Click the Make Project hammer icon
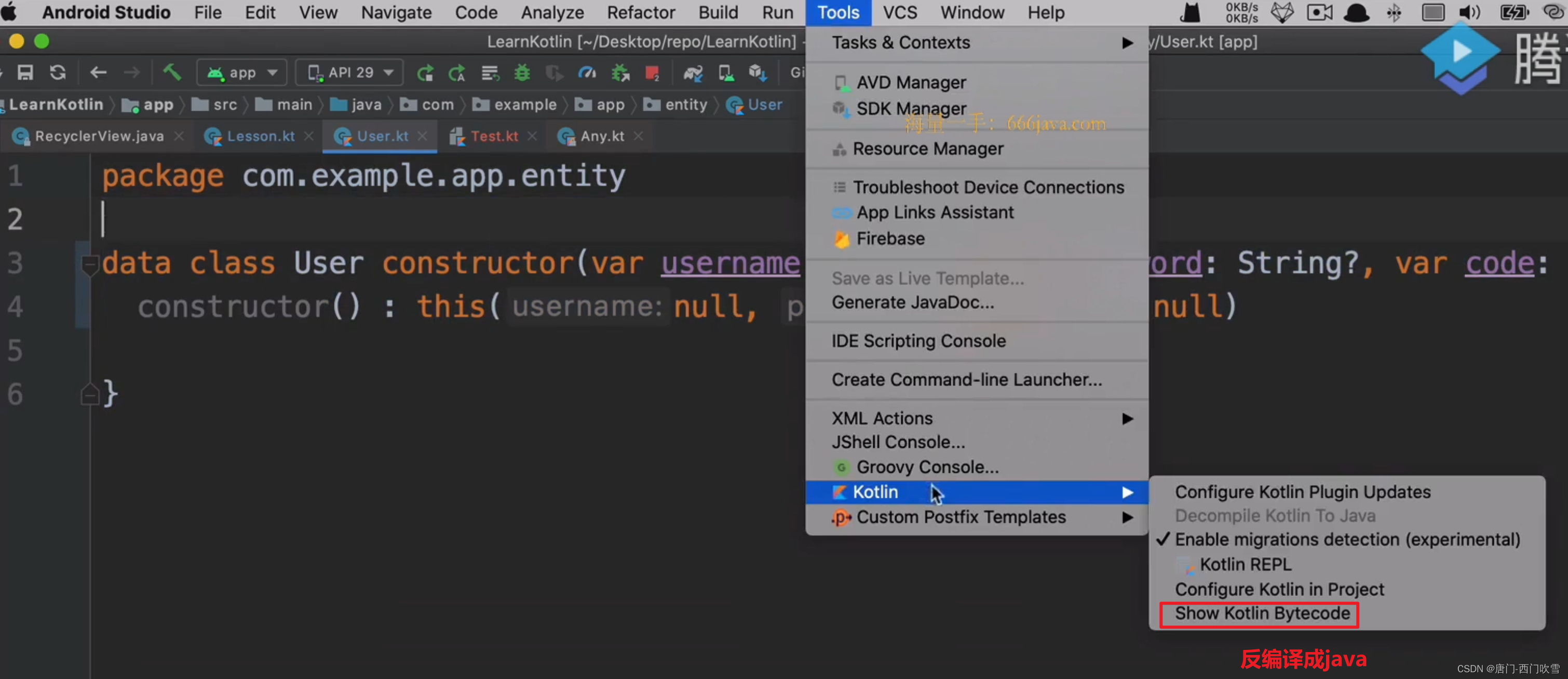1568x679 pixels. [172, 72]
